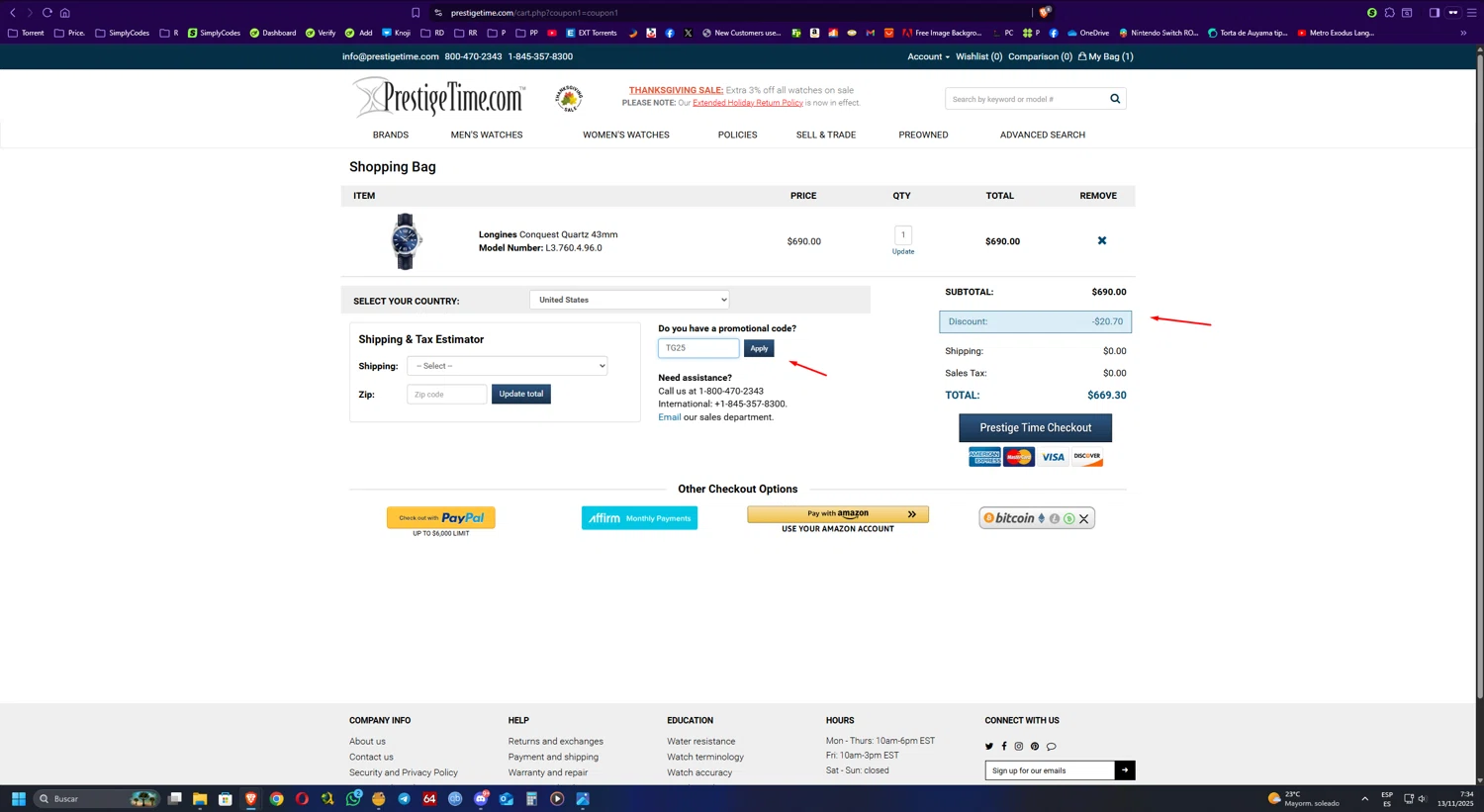Image resolution: width=1484 pixels, height=812 pixels.
Task: Open Brands navigation menu
Action: [x=391, y=135]
